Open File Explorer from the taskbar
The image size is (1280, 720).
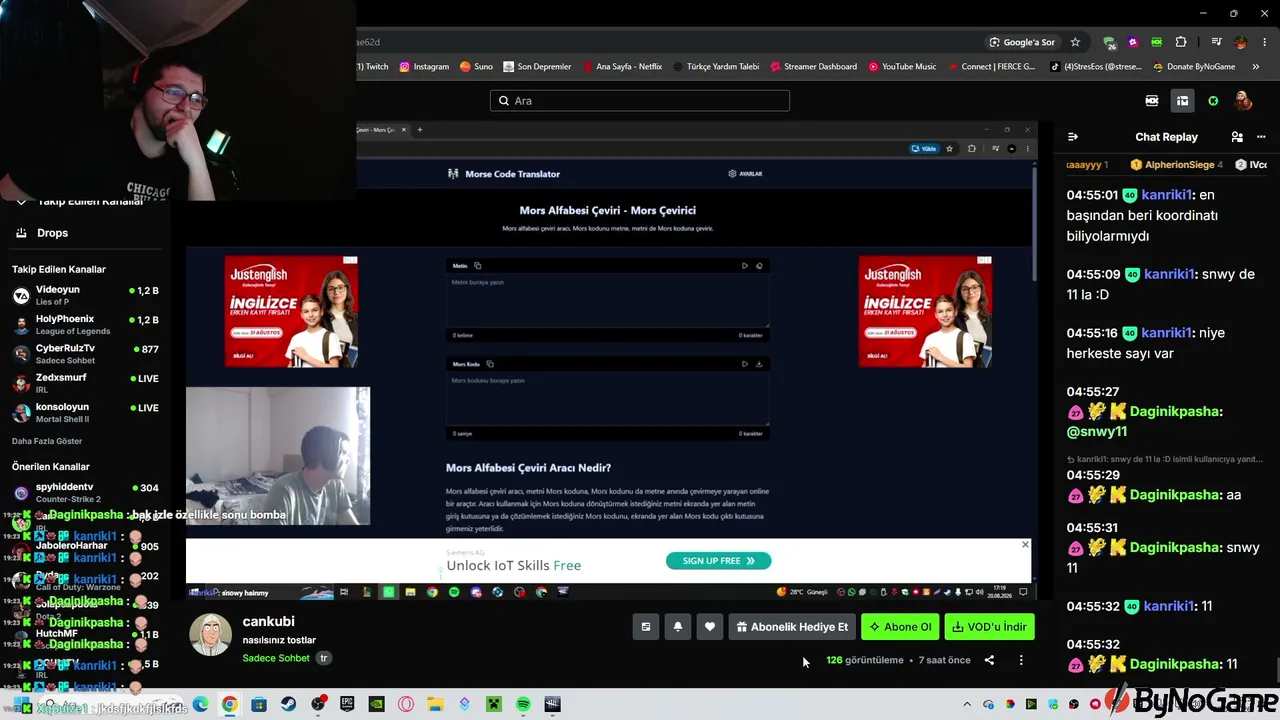[x=435, y=705]
